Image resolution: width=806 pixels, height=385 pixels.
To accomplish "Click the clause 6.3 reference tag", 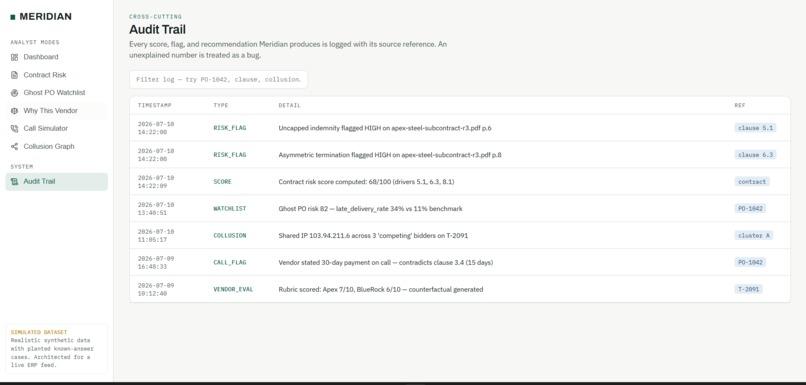I will click(x=755, y=155).
